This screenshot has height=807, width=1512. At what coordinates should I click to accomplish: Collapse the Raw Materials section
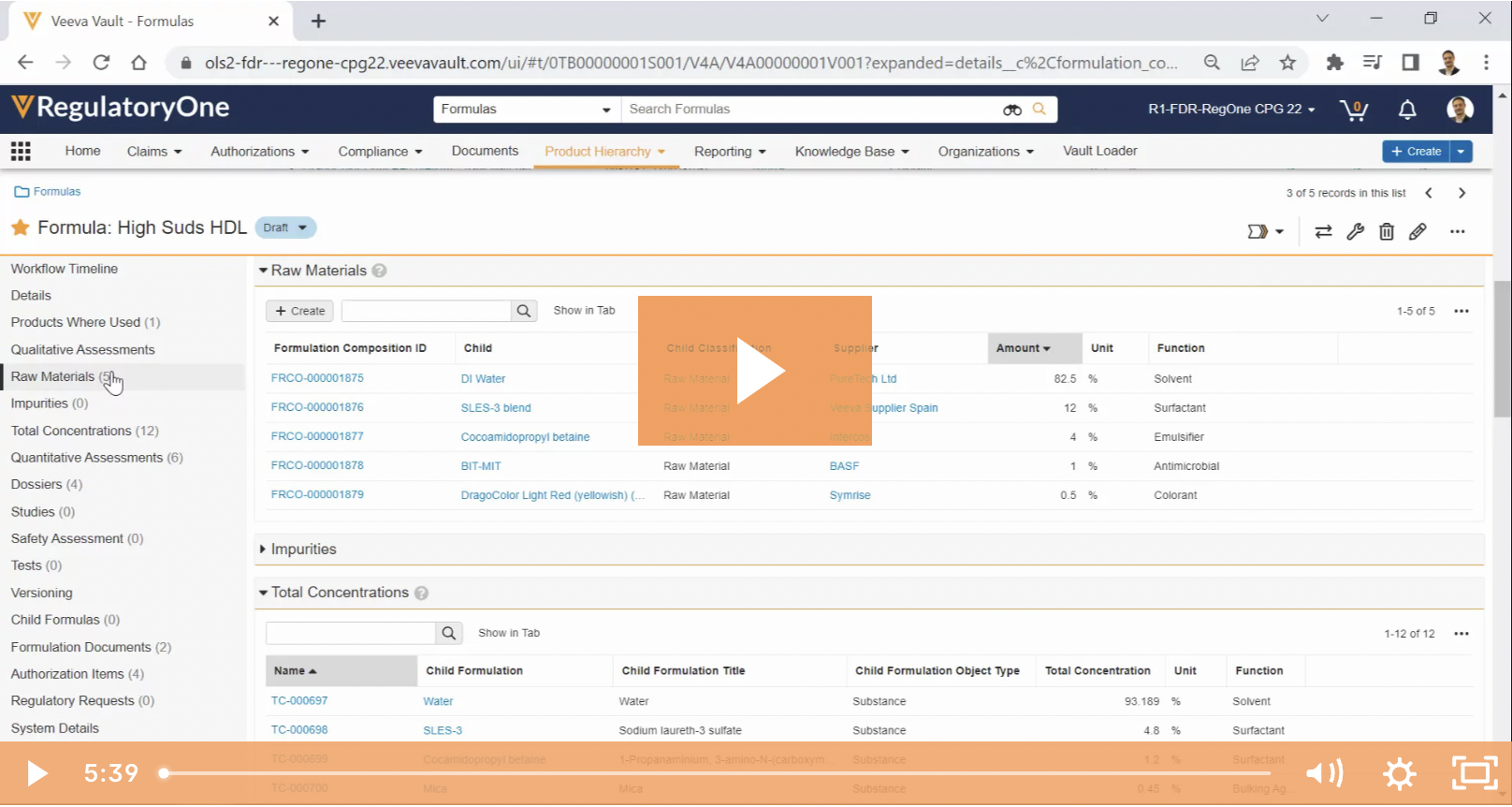pos(263,271)
